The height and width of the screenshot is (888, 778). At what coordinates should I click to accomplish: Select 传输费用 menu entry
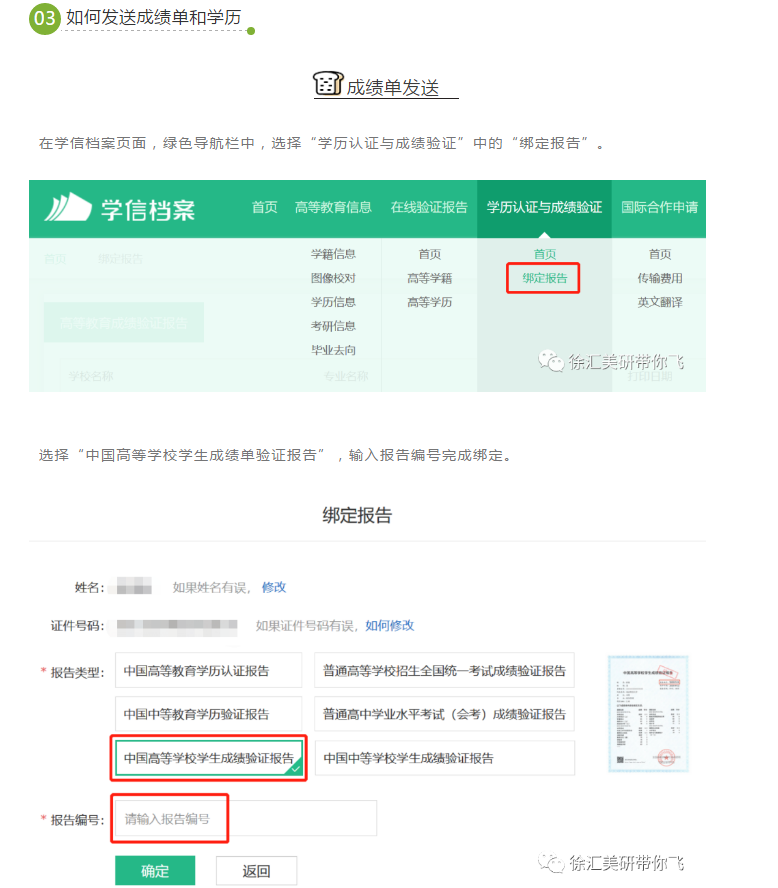click(660, 278)
